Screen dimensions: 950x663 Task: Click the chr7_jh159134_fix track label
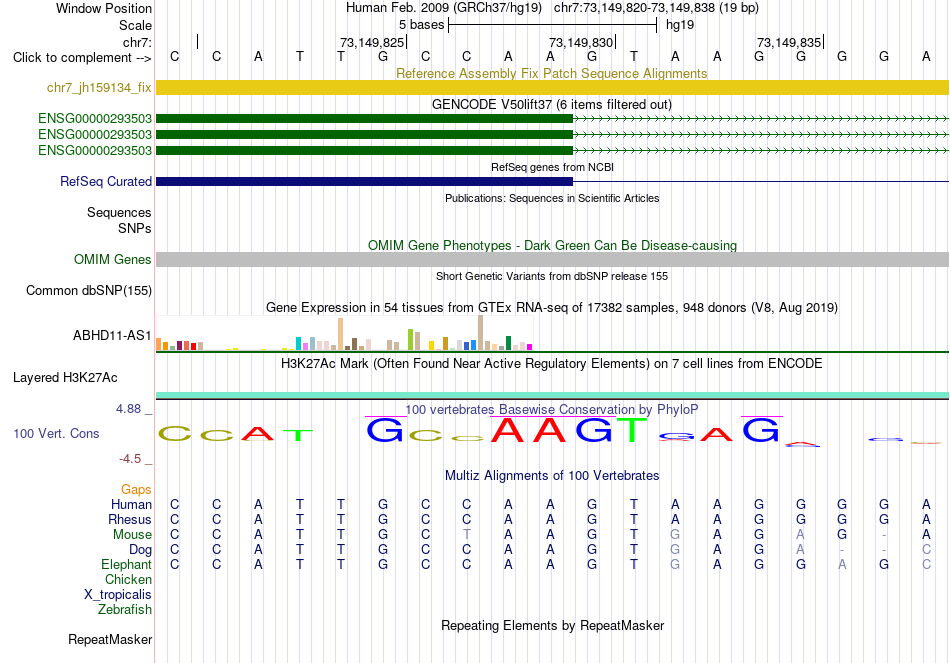pyautogui.click(x=99, y=87)
